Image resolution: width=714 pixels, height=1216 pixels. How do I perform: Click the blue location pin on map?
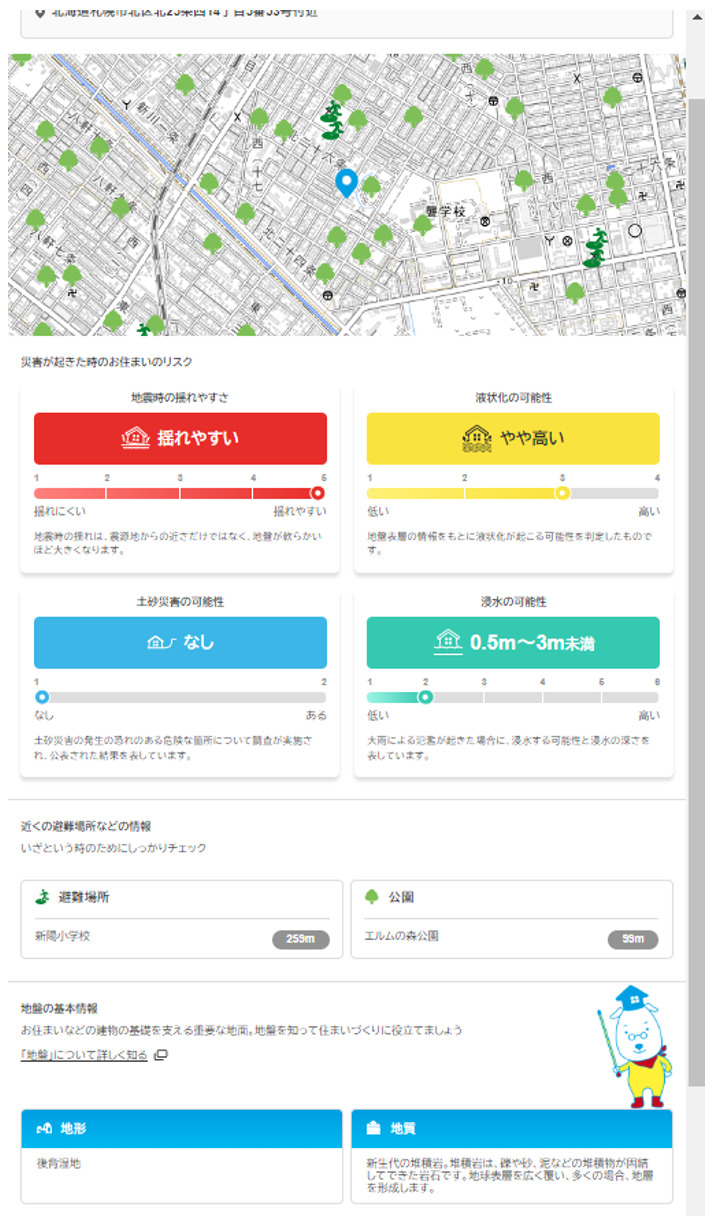tap(346, 183)
